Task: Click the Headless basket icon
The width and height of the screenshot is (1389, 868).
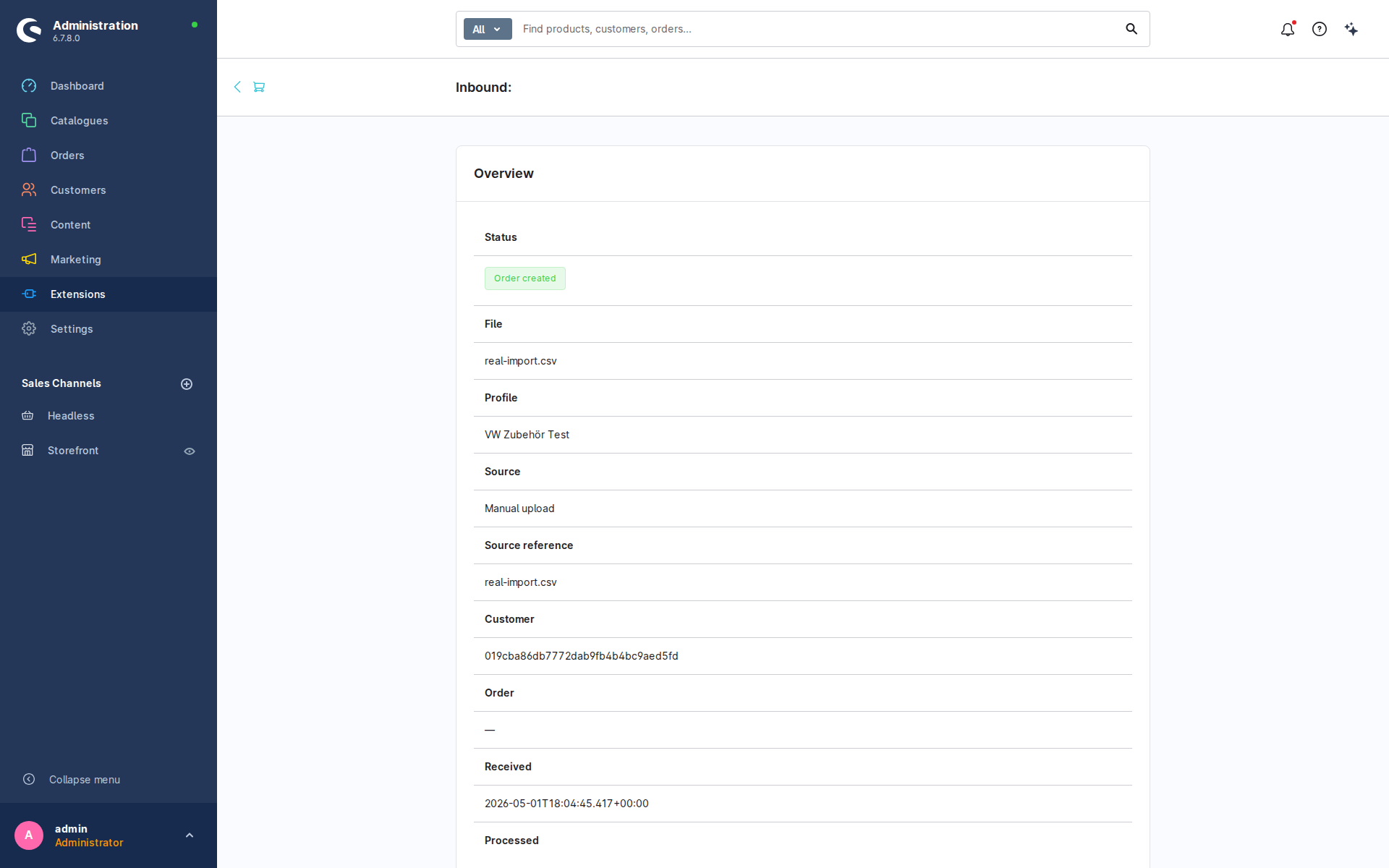Action: [x=27, y=416]
